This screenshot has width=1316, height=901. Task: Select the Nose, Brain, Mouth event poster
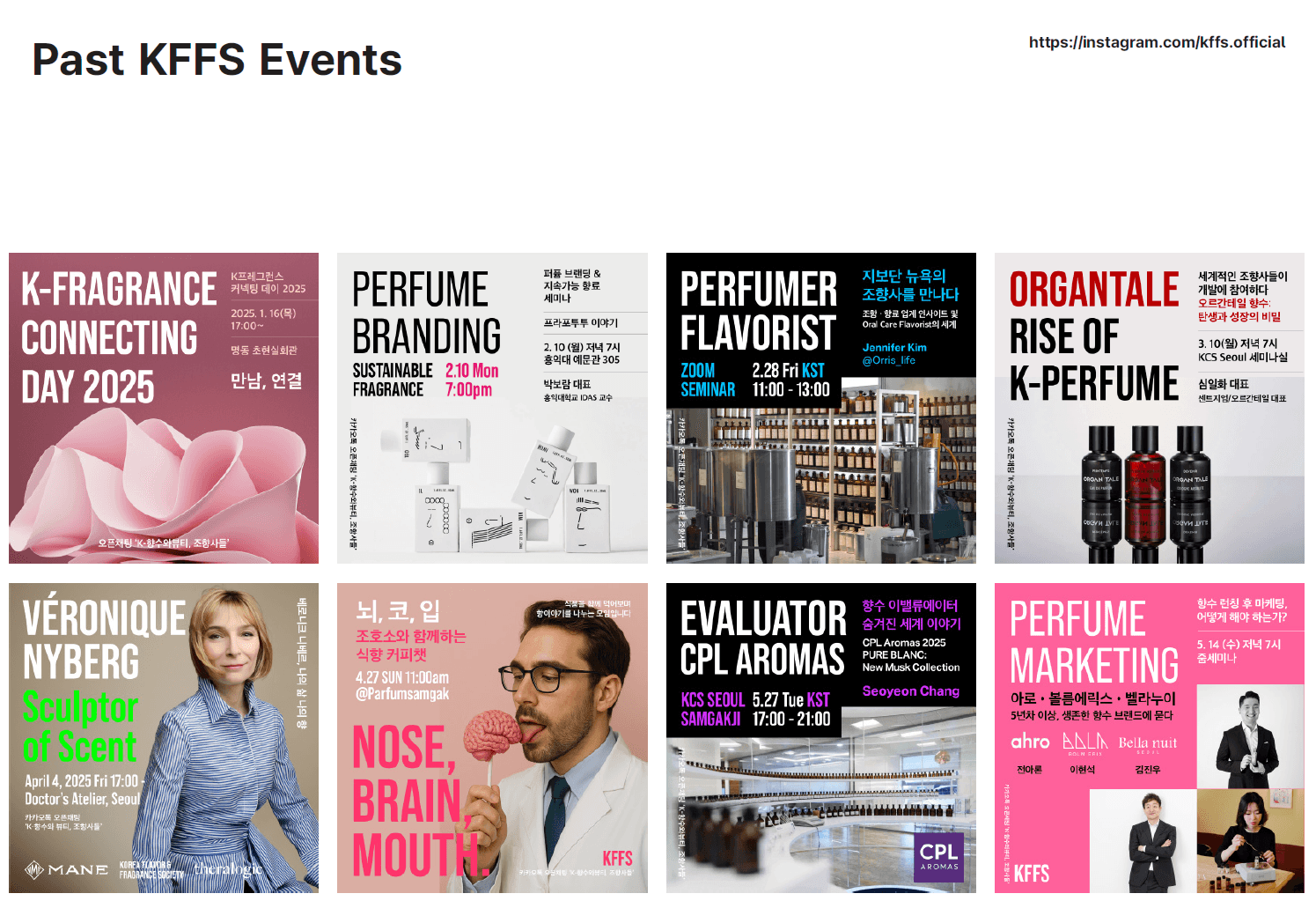492,738
